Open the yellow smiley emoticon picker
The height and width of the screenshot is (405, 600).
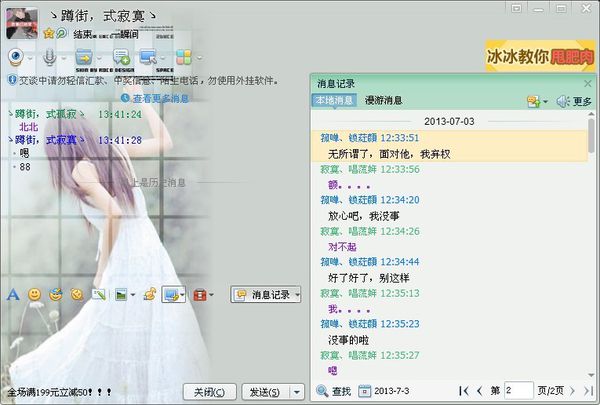tap(35, 294)
